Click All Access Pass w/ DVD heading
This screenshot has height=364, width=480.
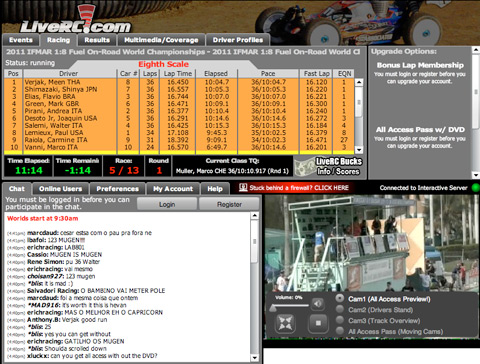[420, 130]
